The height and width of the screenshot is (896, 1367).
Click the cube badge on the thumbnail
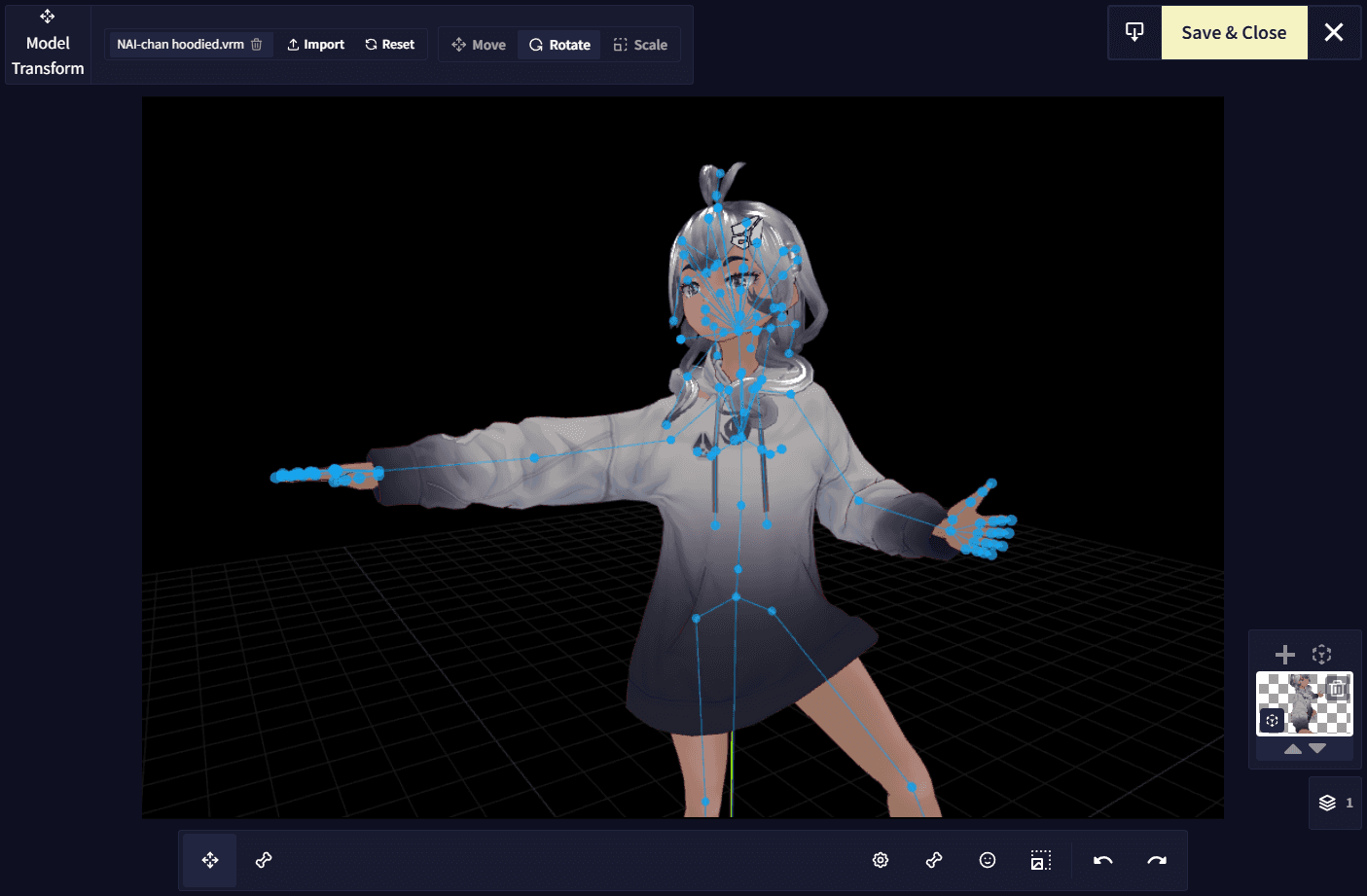coord(1272,720)
